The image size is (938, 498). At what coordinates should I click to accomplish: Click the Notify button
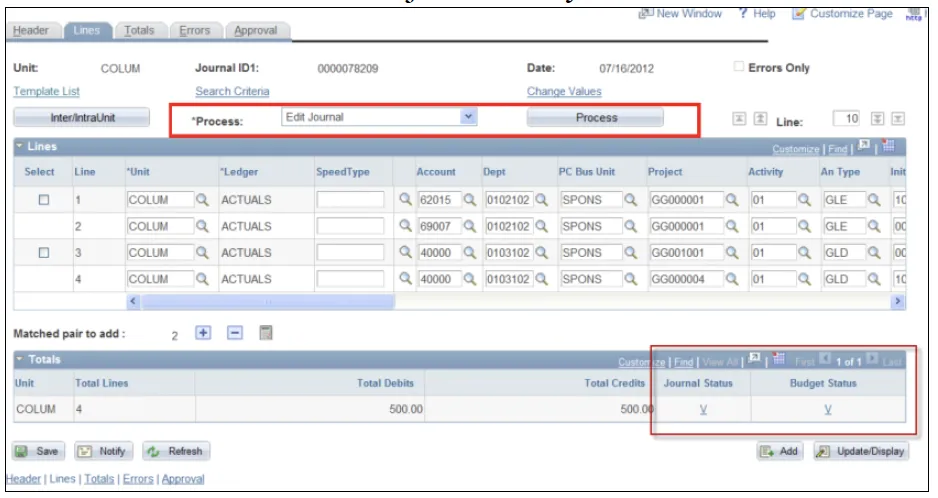tap(103, 451)
